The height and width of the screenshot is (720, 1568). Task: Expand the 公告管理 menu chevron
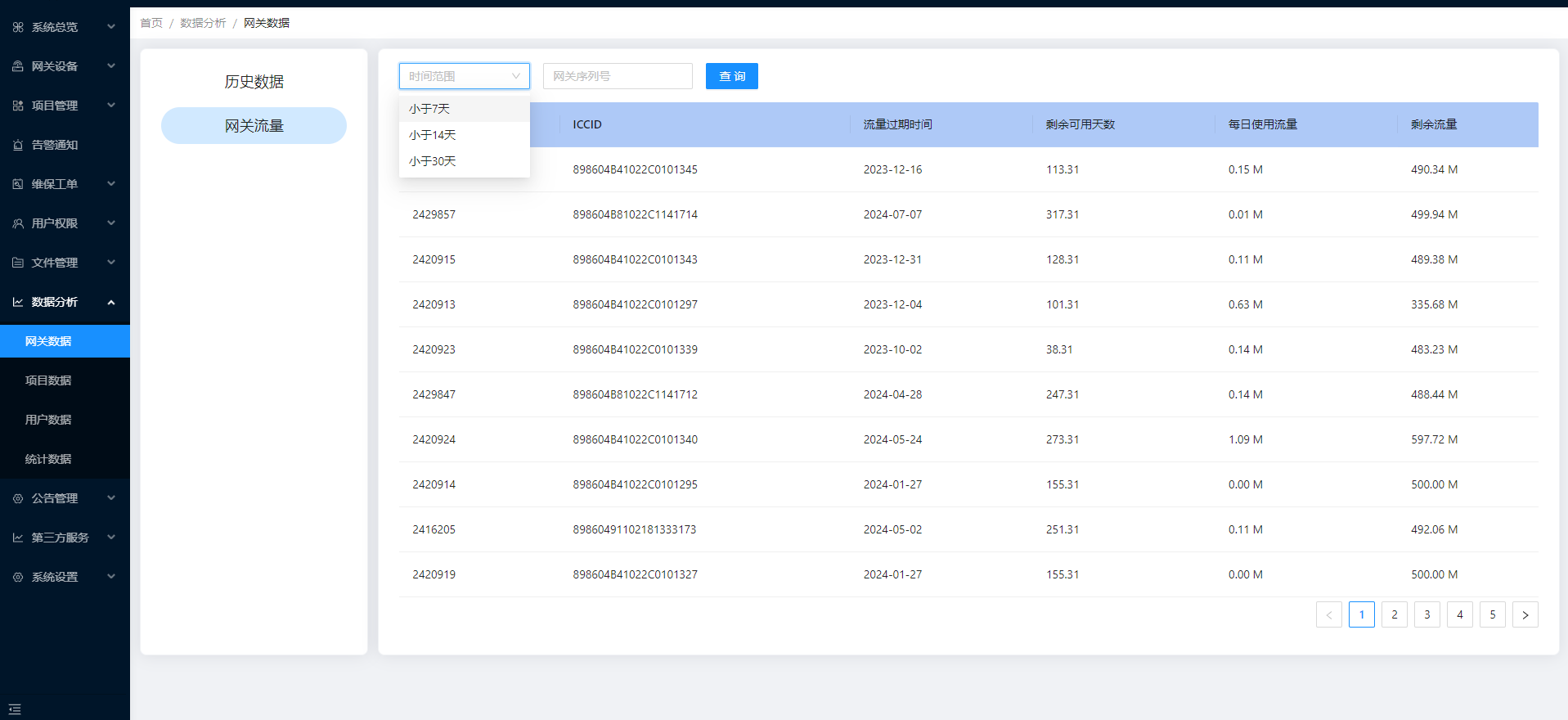[111, 498]
